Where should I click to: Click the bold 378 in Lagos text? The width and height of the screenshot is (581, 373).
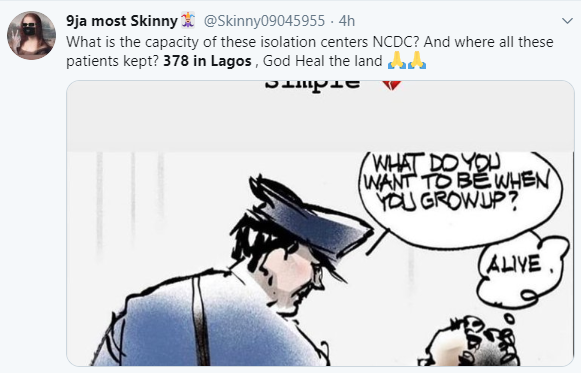tap(208, 61)
